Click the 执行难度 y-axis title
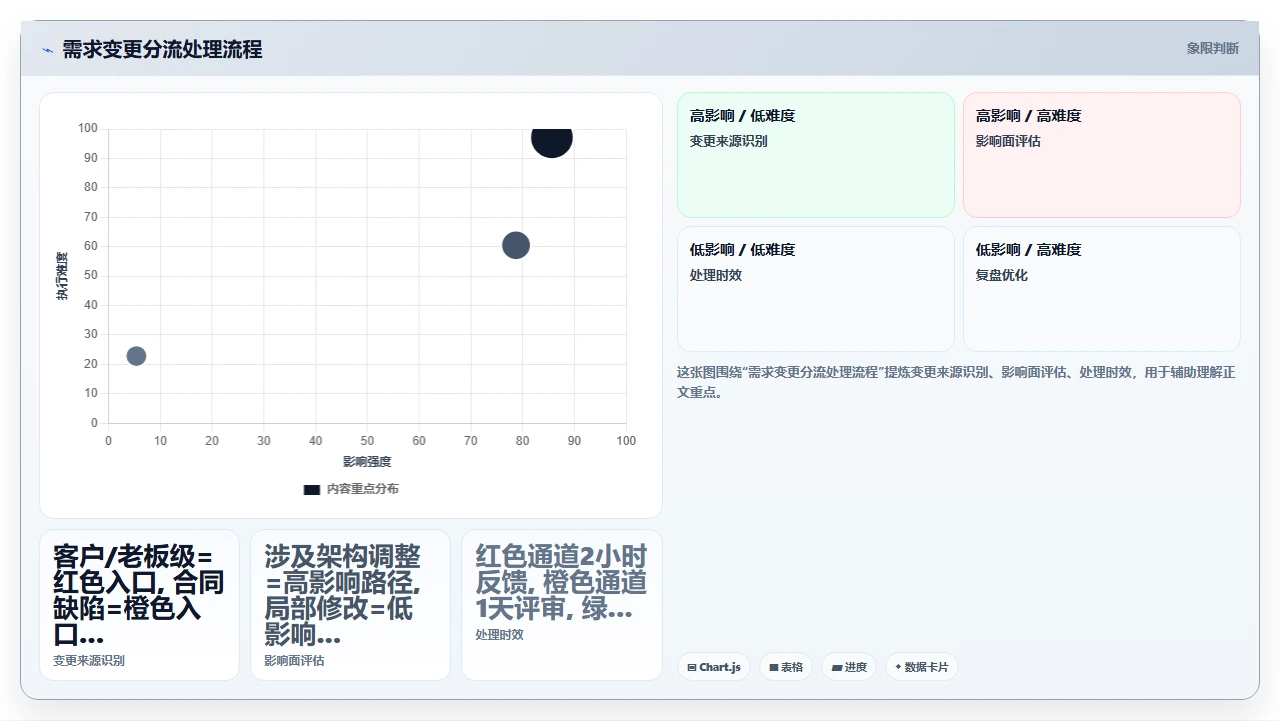 click(62, 276)
